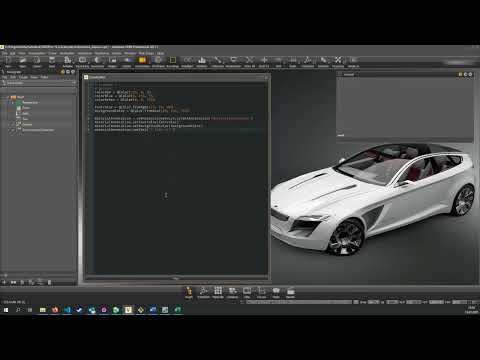Image resolution: width=480 pixels, height=360 pixels.
Task: Click the taskbar search icon
Action: 18,310
